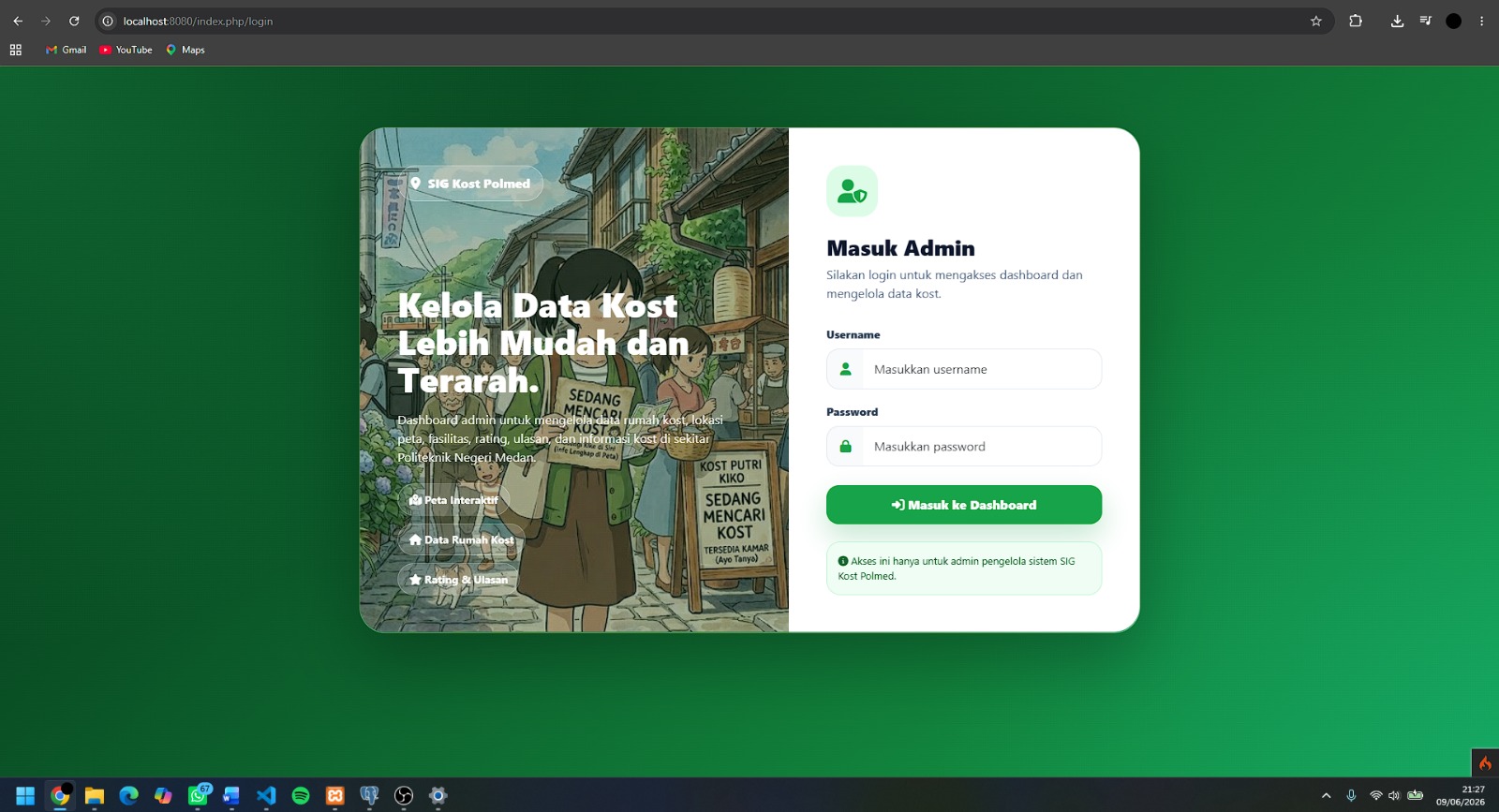The width and height of the screenshot is (1499, 812).
Task: Click the microphone tray icon
Action: click(1351, 795)
